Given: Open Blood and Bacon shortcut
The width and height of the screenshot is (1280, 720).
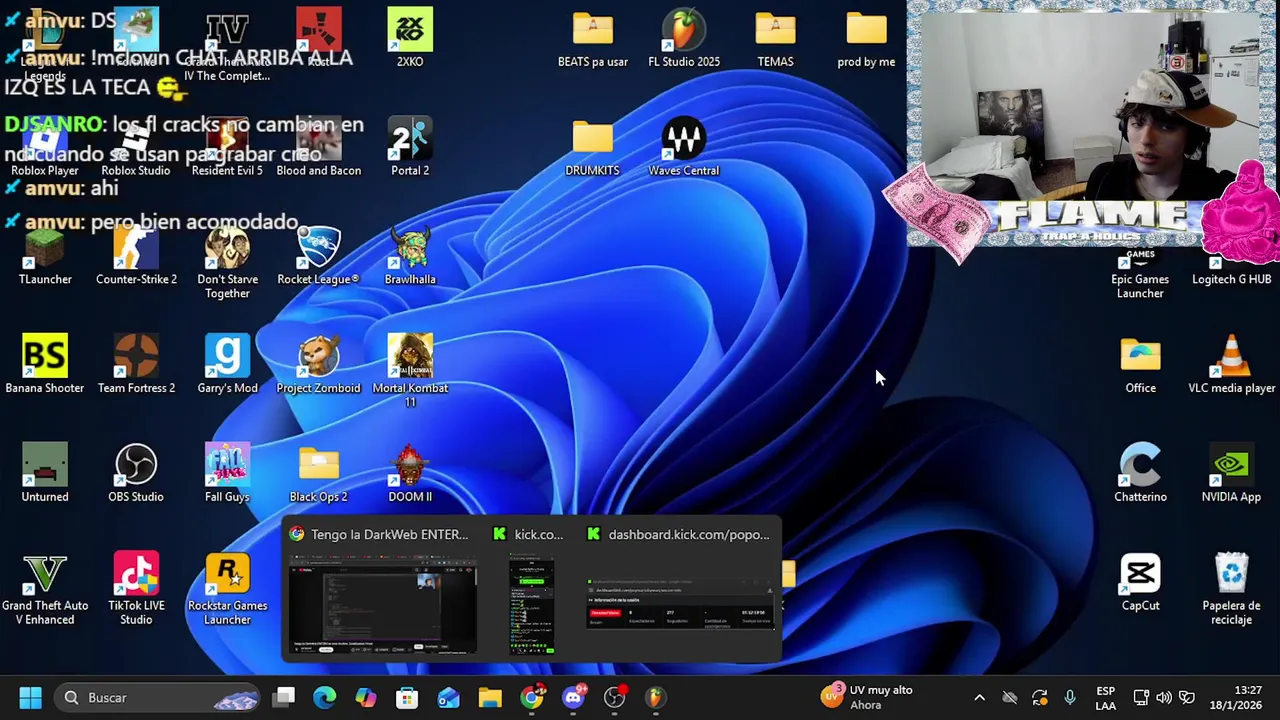Looking at the screenshot, I should [x=319, y=147].
